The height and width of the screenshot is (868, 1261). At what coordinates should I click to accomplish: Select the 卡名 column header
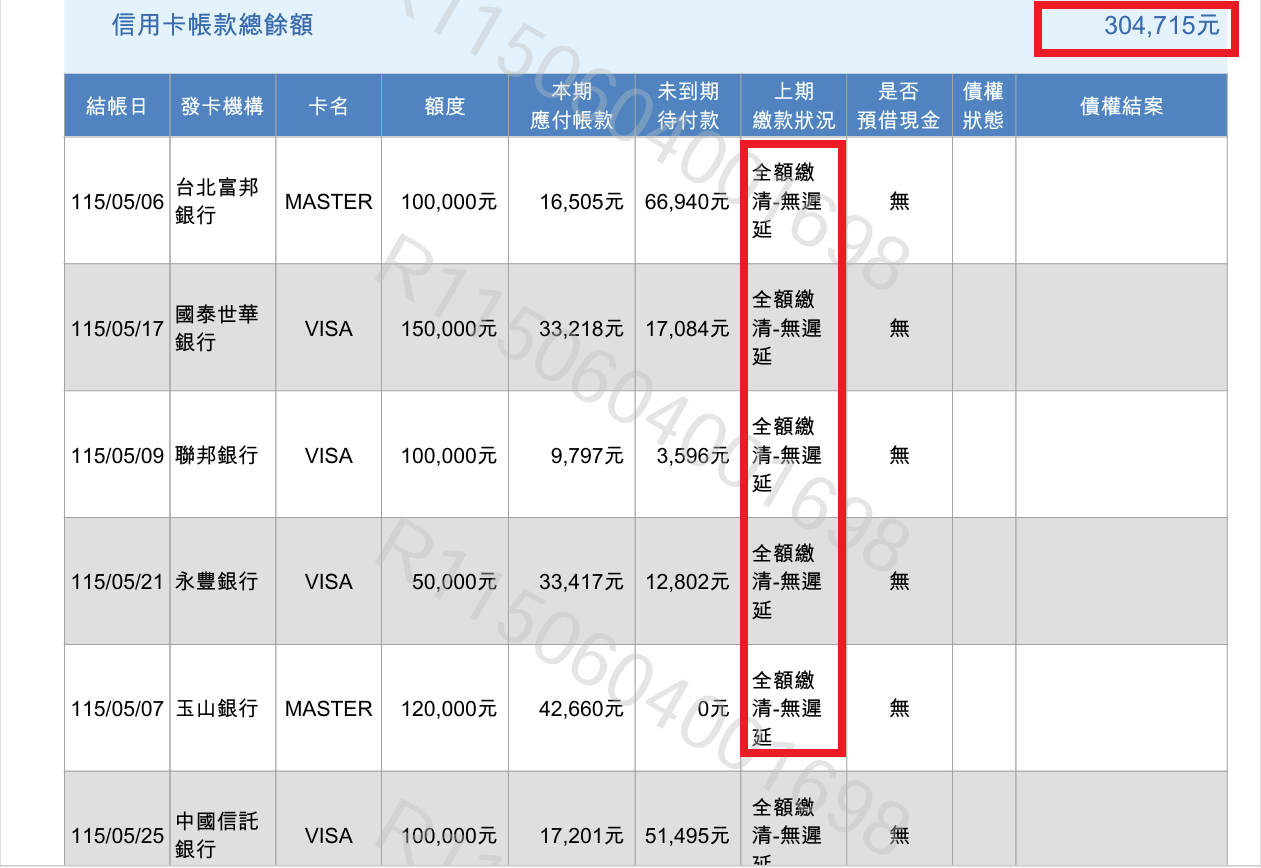tap(329, 106)
